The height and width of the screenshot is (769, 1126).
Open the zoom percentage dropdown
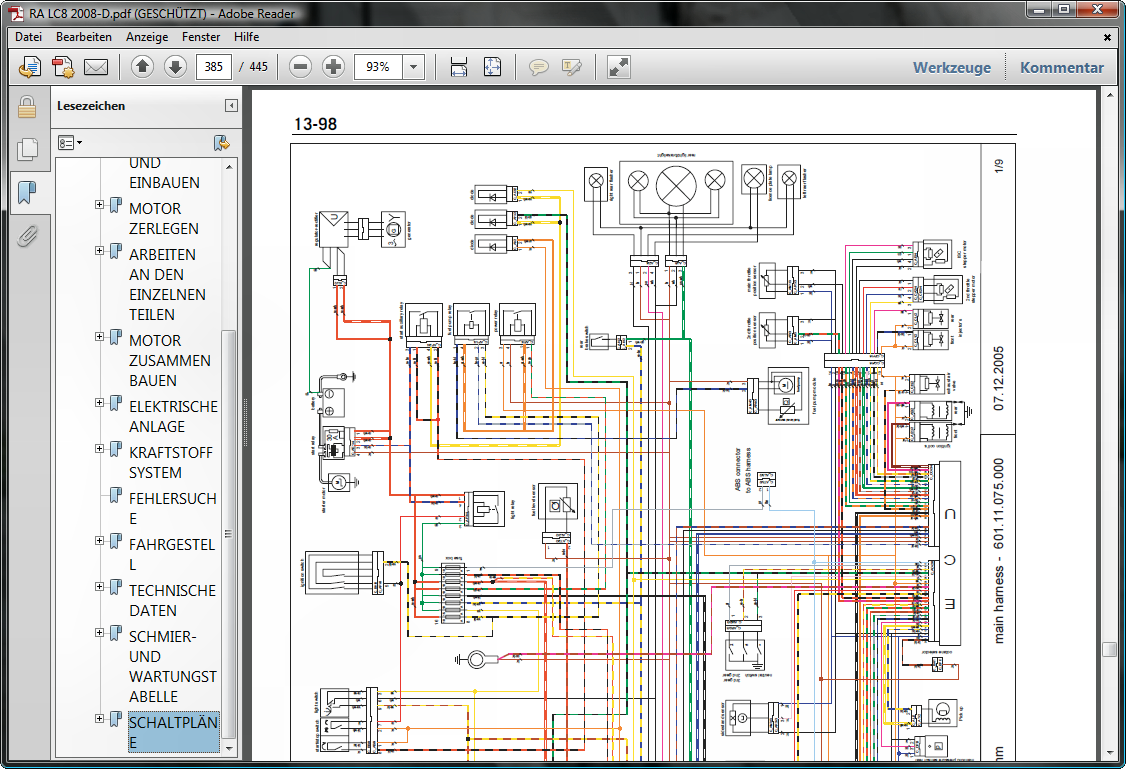point(414,67)
